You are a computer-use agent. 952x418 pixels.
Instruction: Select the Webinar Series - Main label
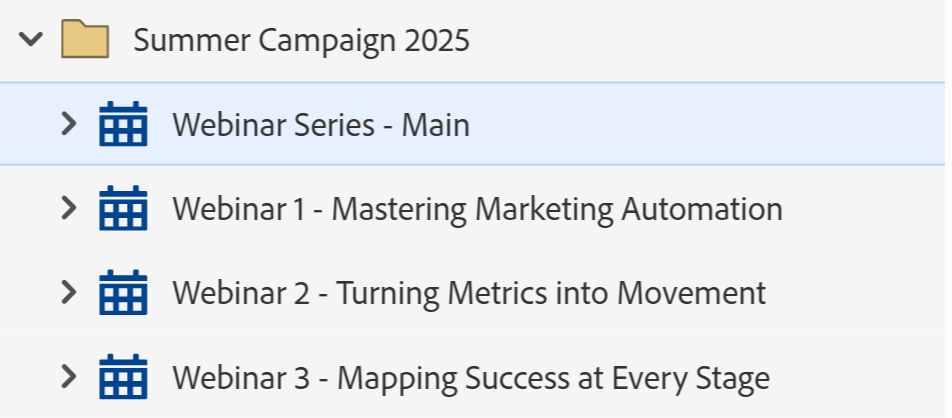tap(320, 126)
